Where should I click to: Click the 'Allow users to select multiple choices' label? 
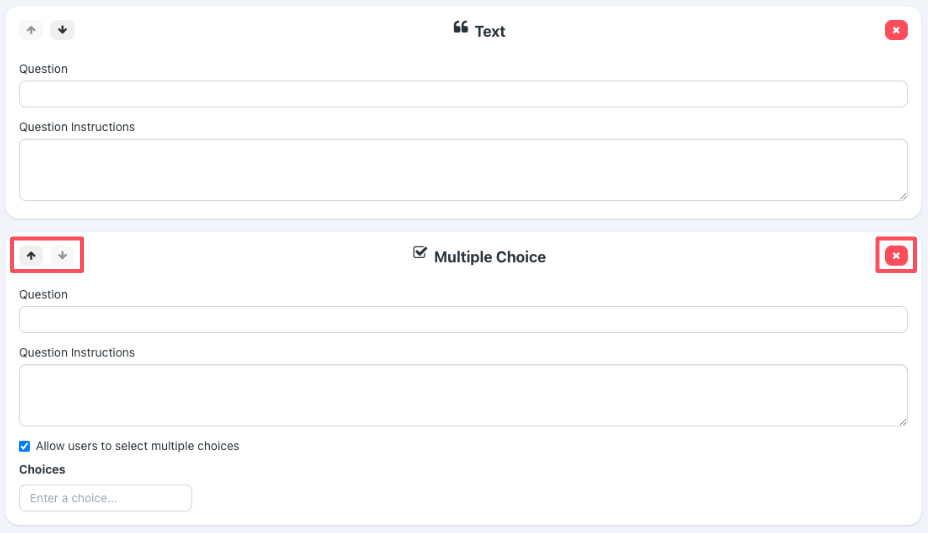coord(137,446)
